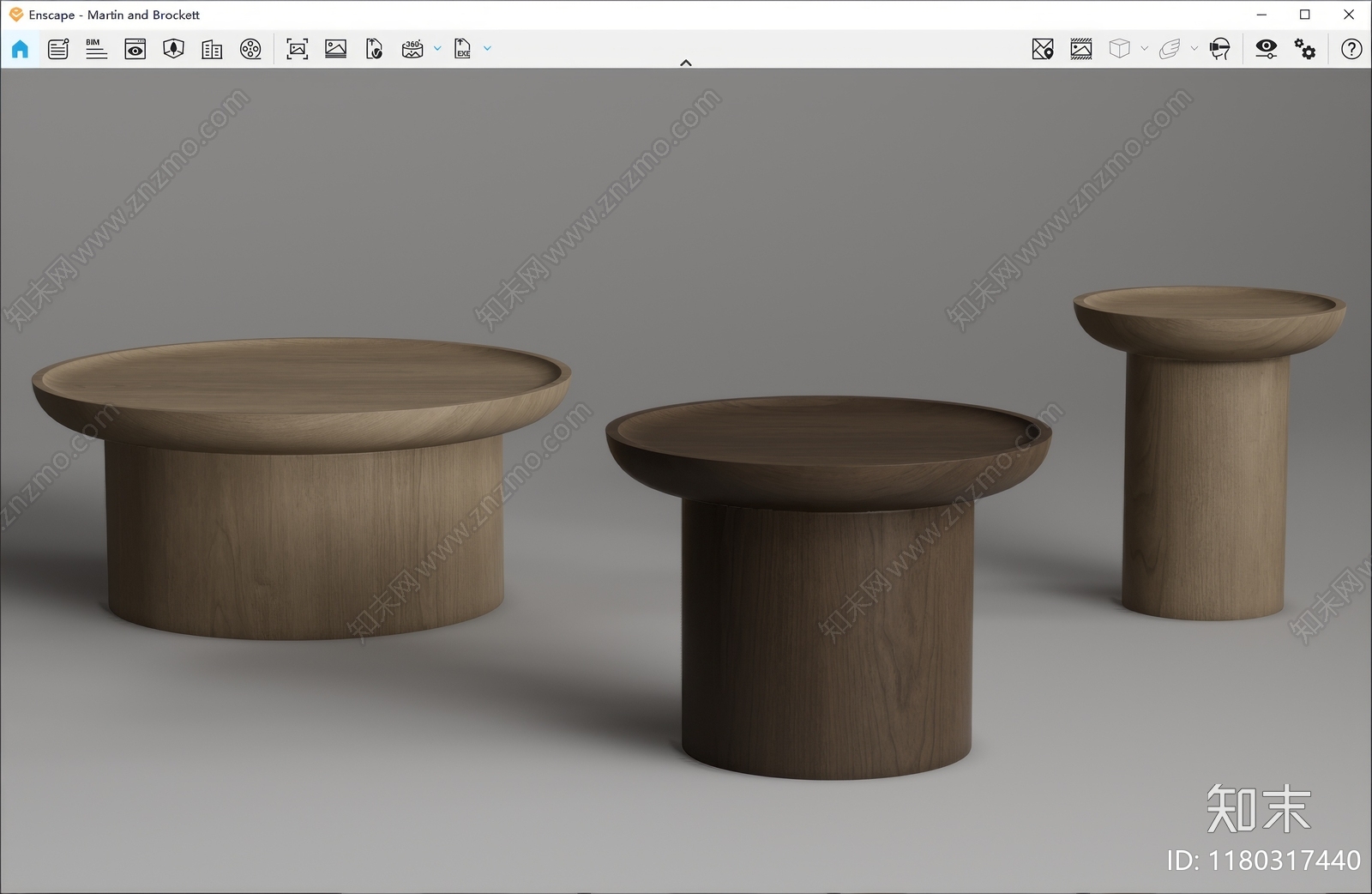The image size is (1372, 894).
Task: Toggle the minimap location icon
Action: [1043, 49]
